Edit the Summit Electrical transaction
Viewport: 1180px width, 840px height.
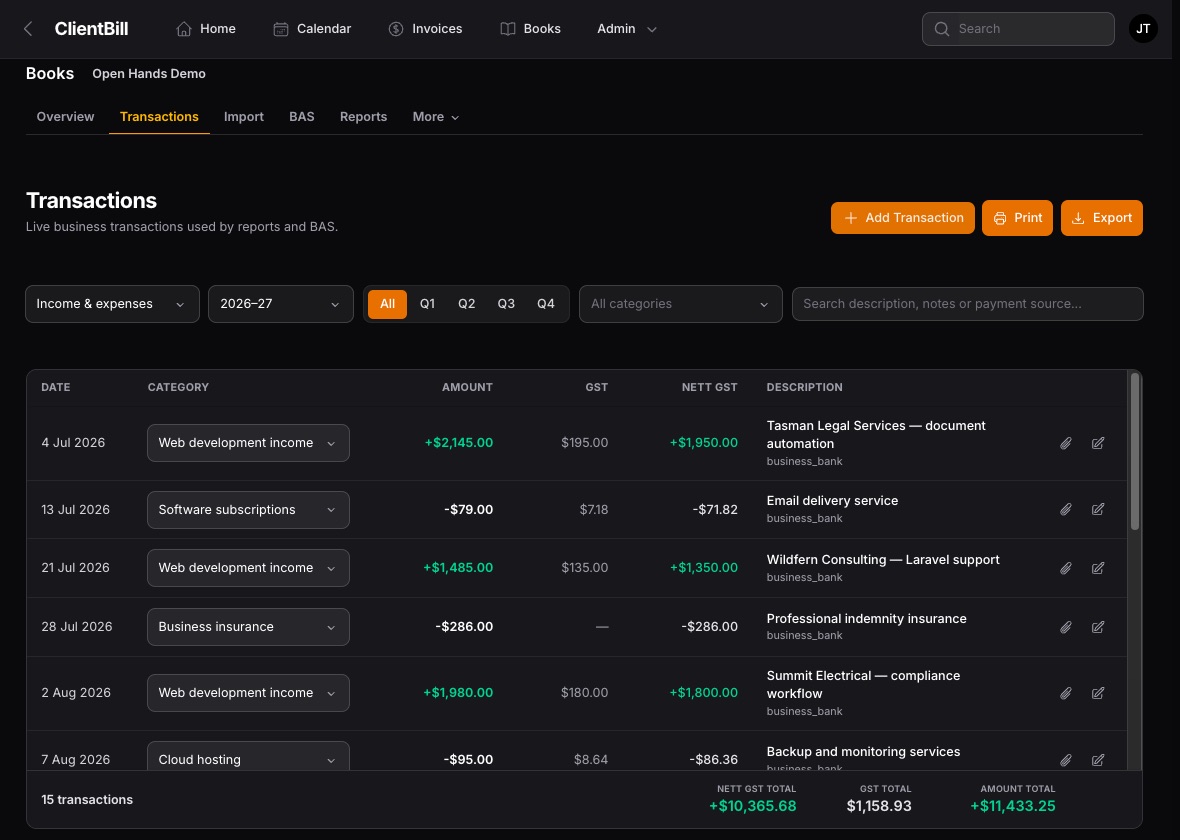point(1098,693)
